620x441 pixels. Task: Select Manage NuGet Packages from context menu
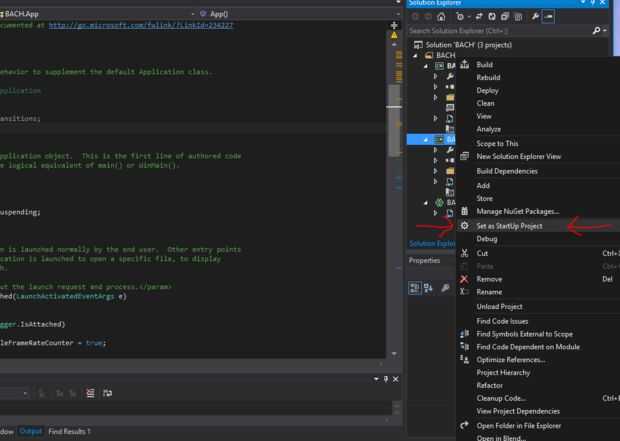point(517,211)
